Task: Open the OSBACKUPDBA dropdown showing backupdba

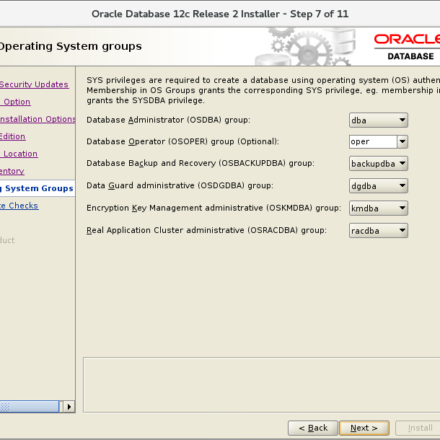Action: point(378,164)
